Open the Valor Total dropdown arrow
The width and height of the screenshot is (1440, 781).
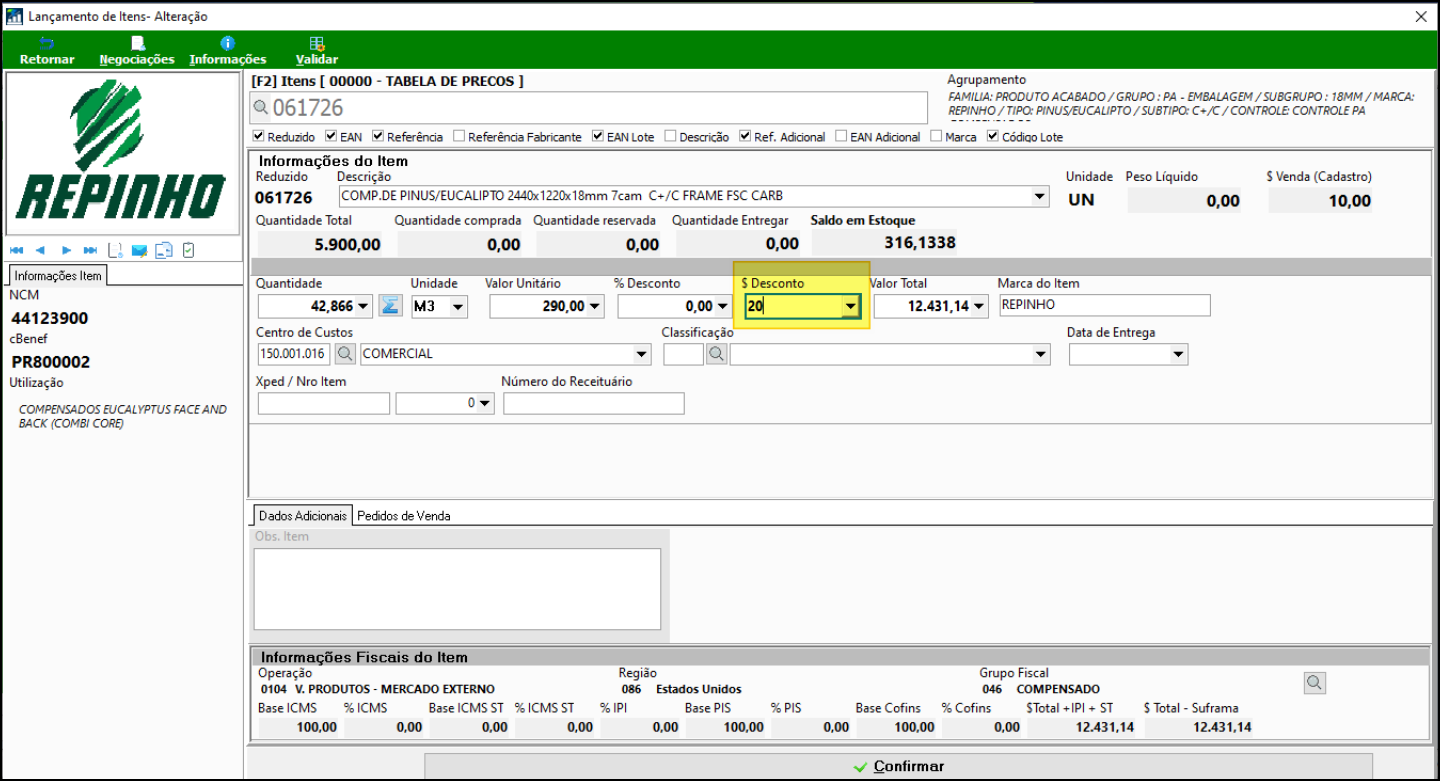[979, 306]
